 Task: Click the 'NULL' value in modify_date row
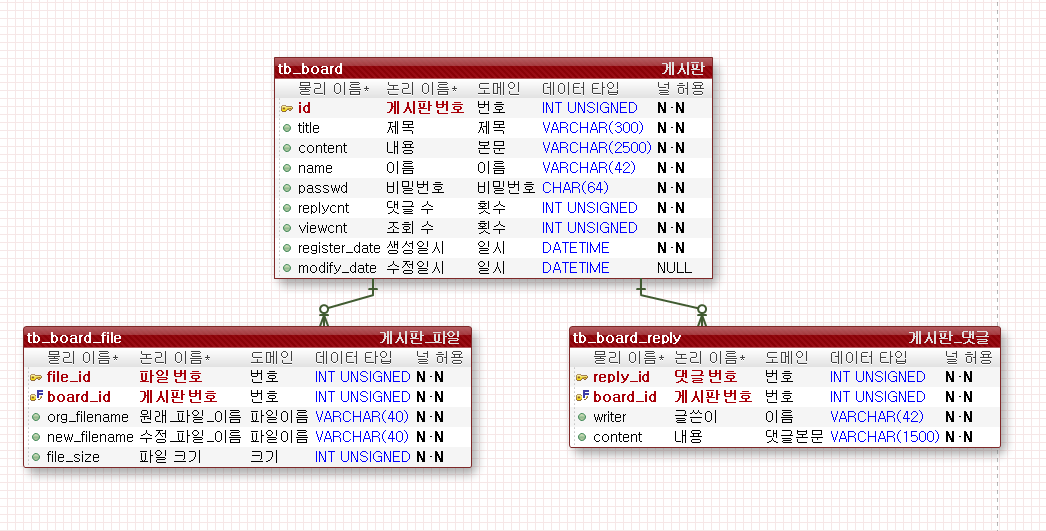pos(674,268)
